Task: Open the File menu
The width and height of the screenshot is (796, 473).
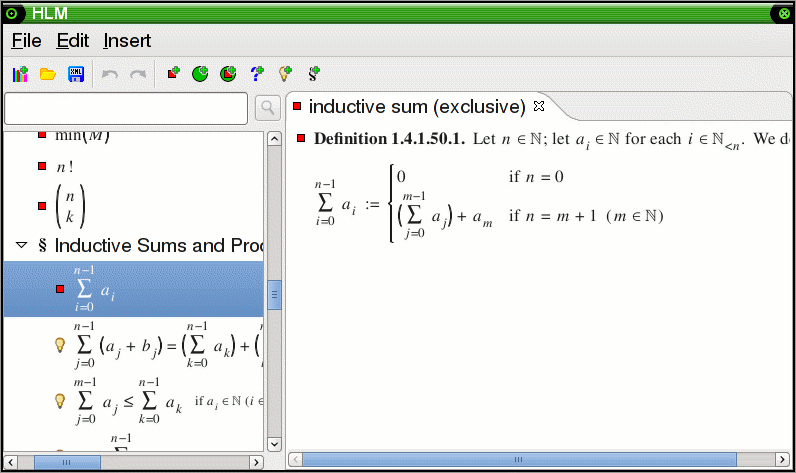Action: 26,41
